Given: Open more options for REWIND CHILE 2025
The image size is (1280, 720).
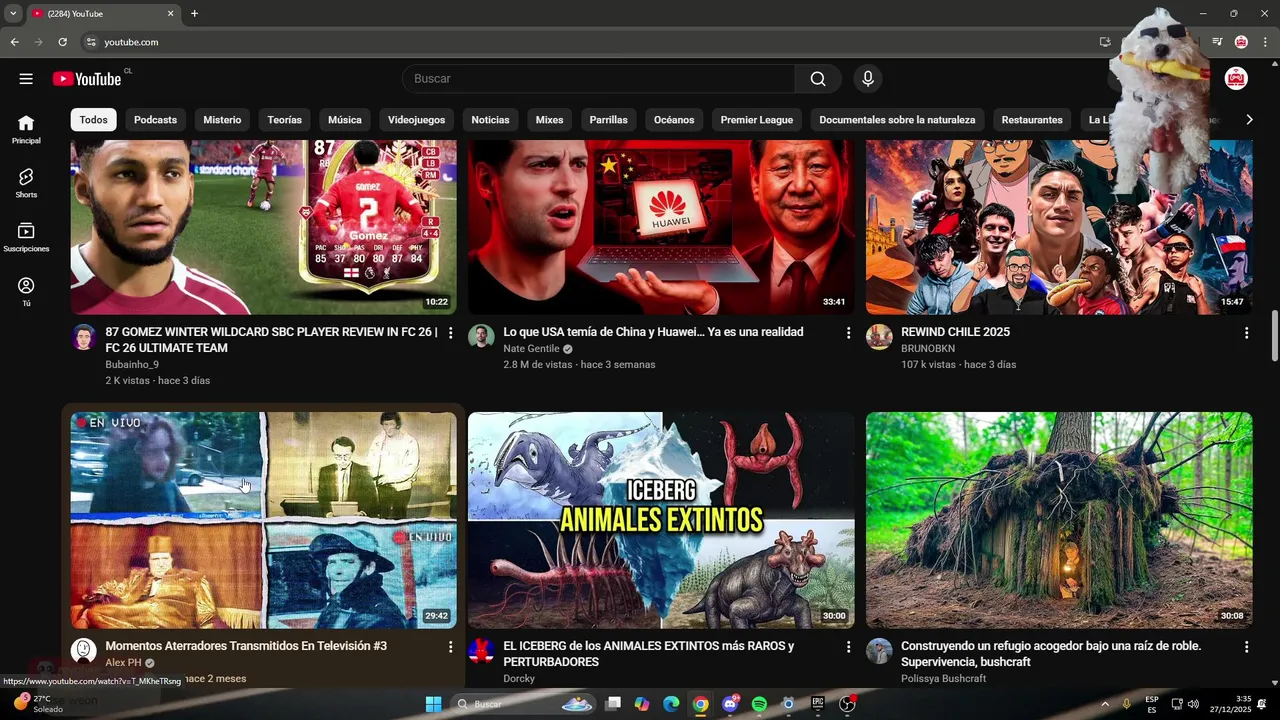Looking at the screenshot, I should point(1246,333).
